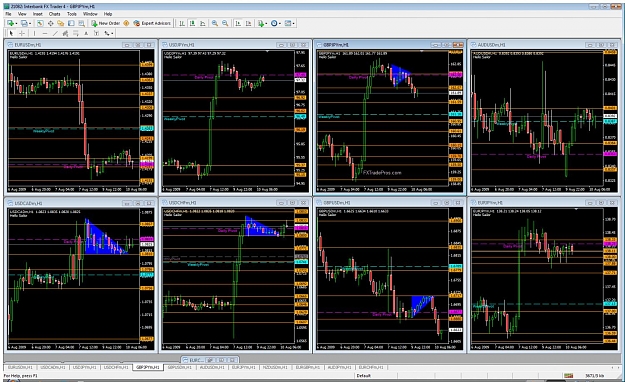Open the View menu
This screenshot has height=382, width=625.
[x=22, y=14]
